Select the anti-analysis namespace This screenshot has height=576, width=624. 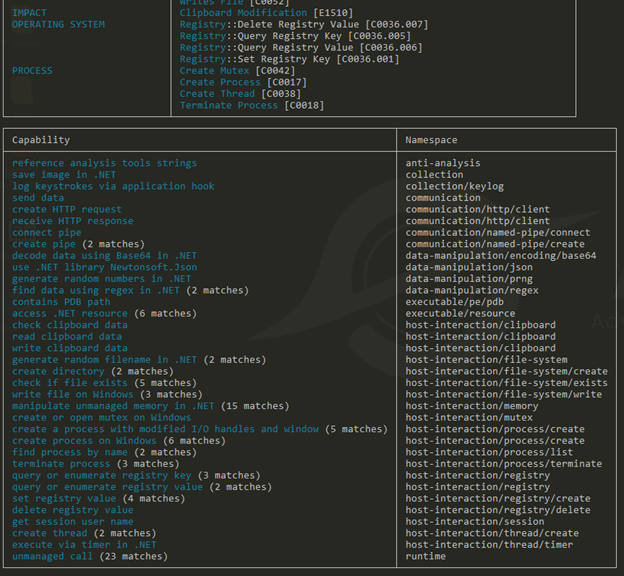pyautogui.click(x=443, y=163)
